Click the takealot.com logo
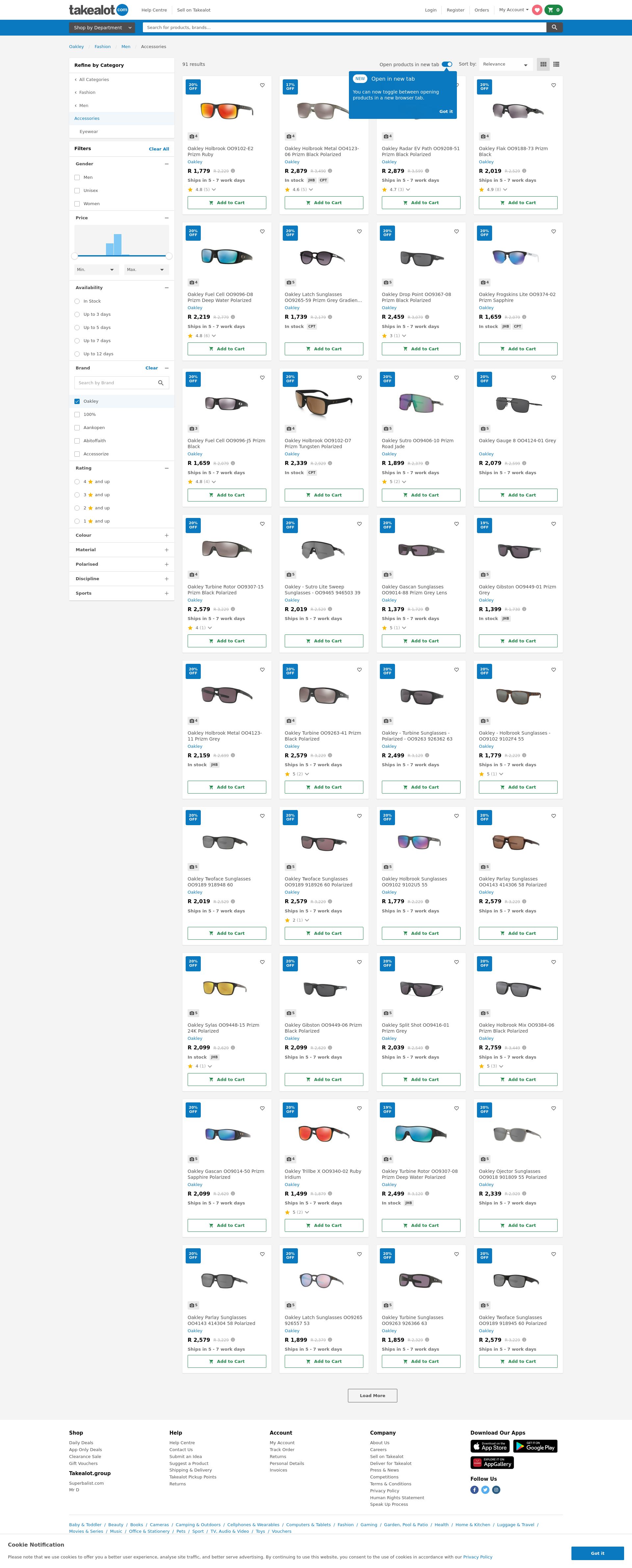 pos(98,10)
